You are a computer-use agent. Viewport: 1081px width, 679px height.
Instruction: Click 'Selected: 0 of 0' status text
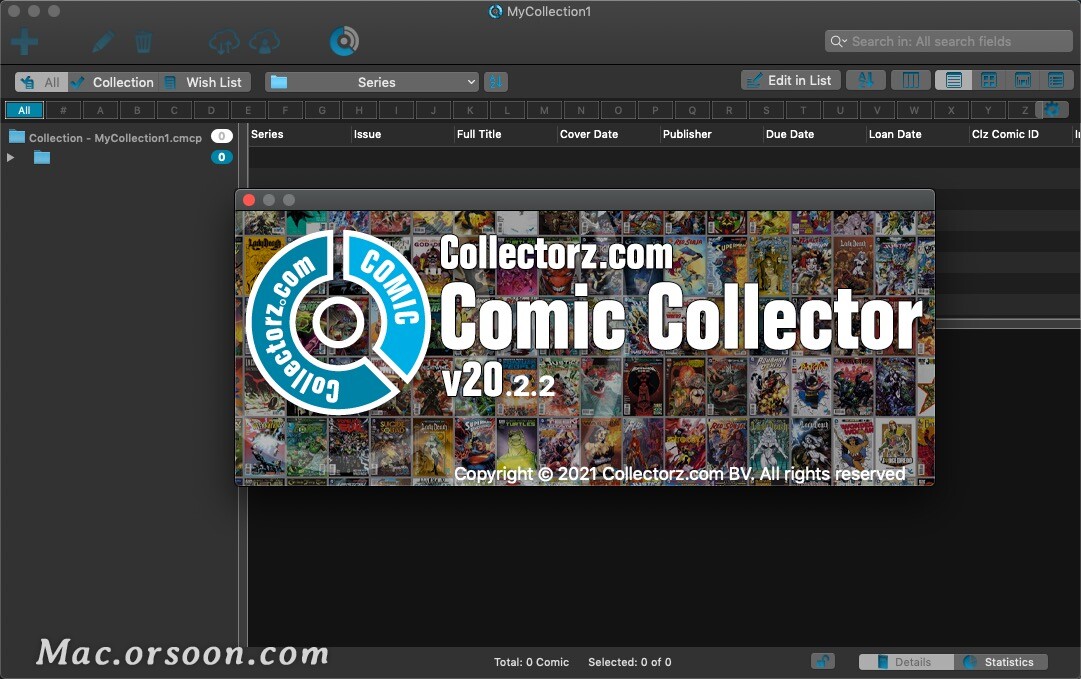[629, 662]
